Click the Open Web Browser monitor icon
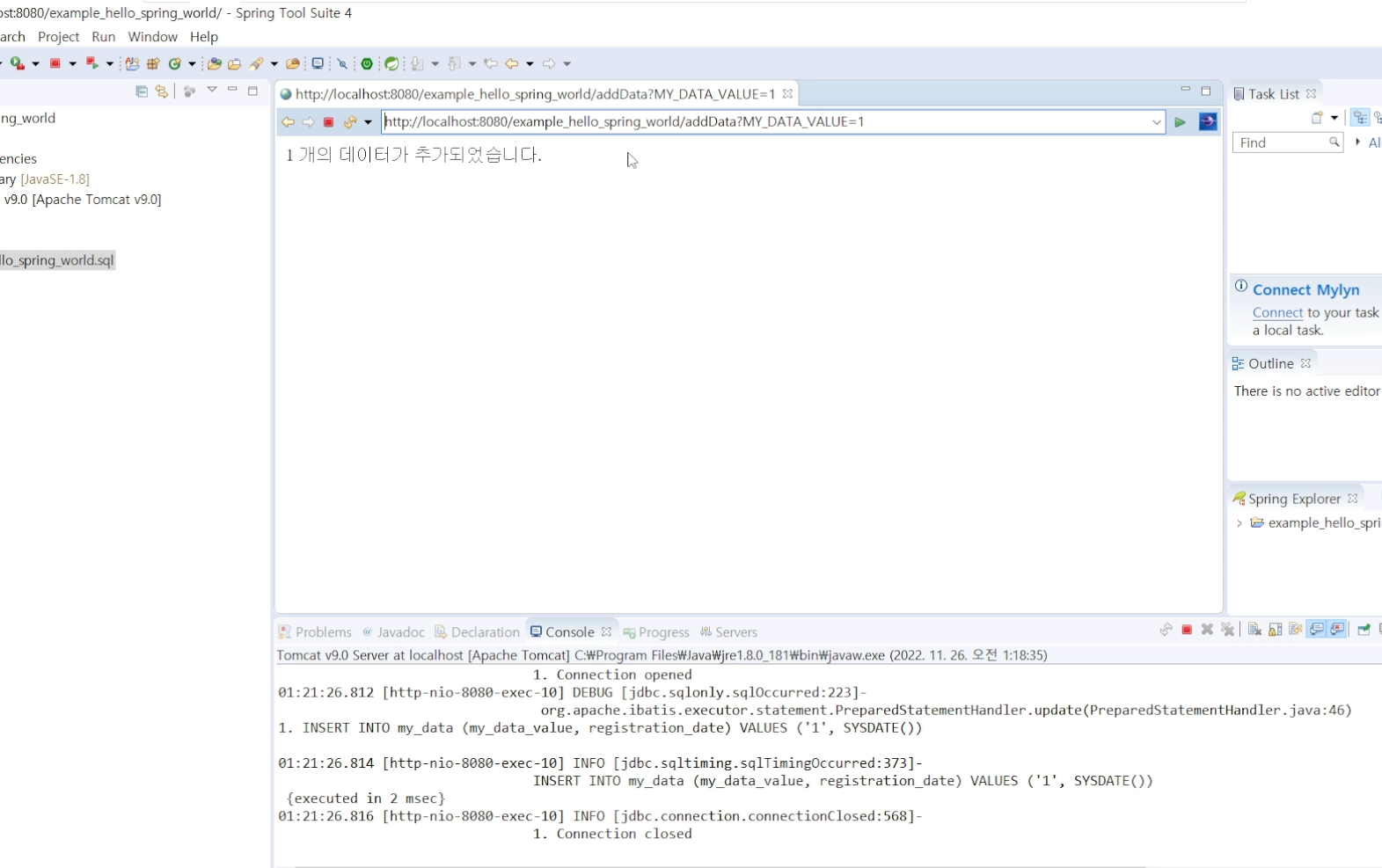This screenshot has height=868, width=1382. pos(318,63)
